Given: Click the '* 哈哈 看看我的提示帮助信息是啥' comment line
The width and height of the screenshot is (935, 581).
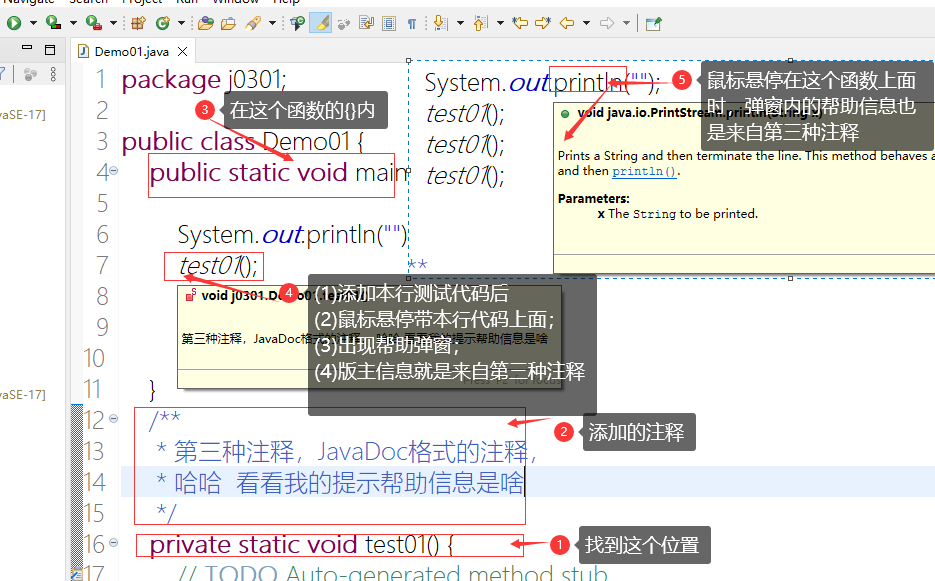Looking at the screenshot, I should point(340,483).
